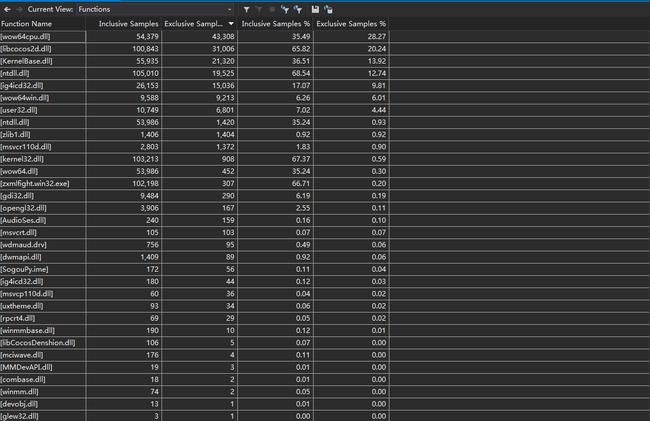Open the Current View Functions dropdown
This screenshot has width=650, height=421.
tap(155, 9)
